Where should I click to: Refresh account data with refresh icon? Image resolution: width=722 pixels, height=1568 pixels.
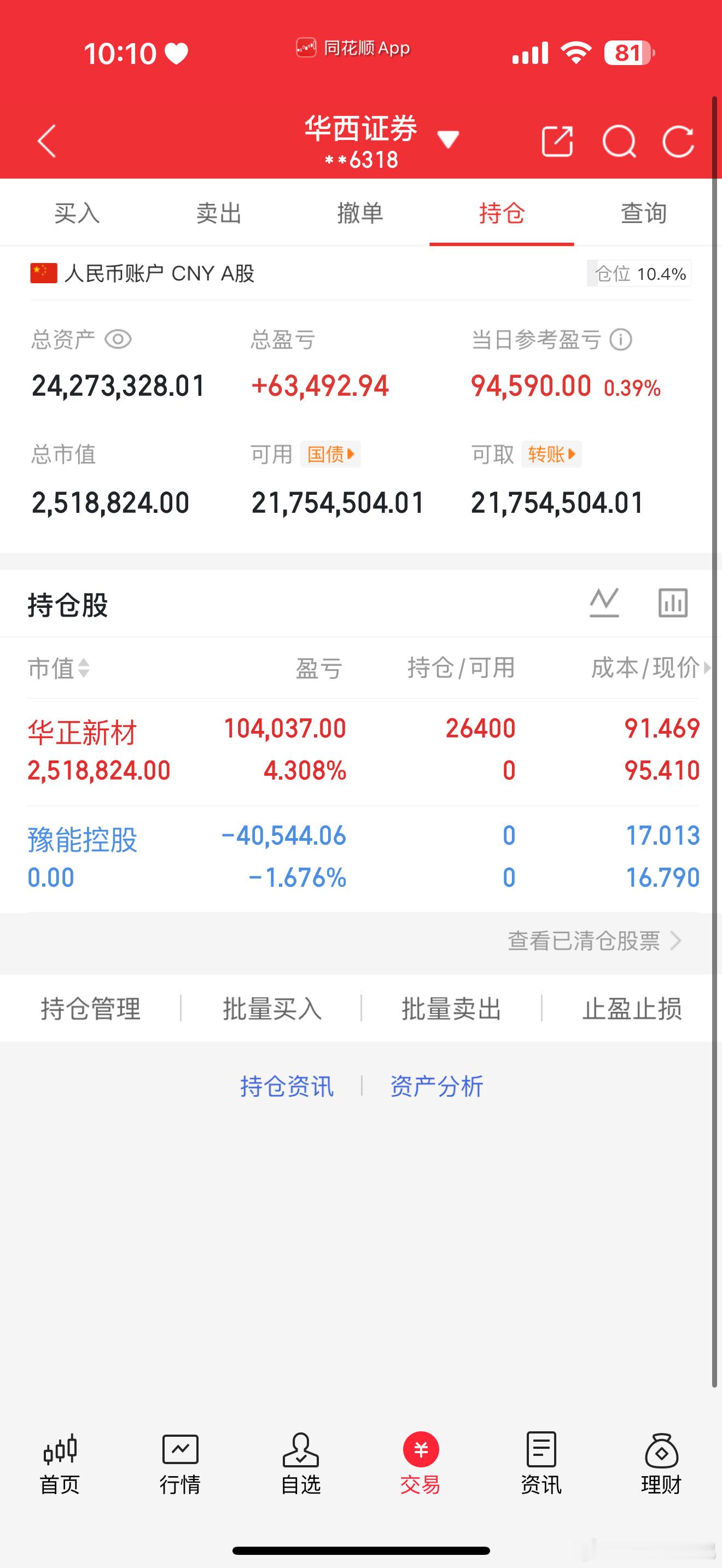(678, 142)
